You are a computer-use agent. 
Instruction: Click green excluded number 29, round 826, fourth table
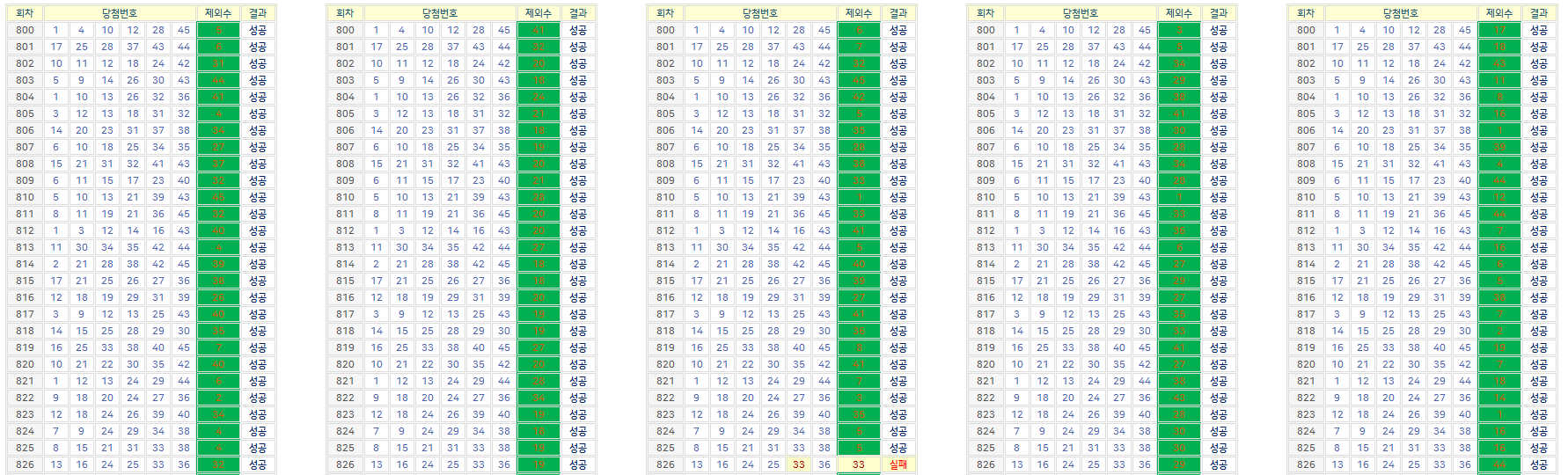click(1178, 464)
